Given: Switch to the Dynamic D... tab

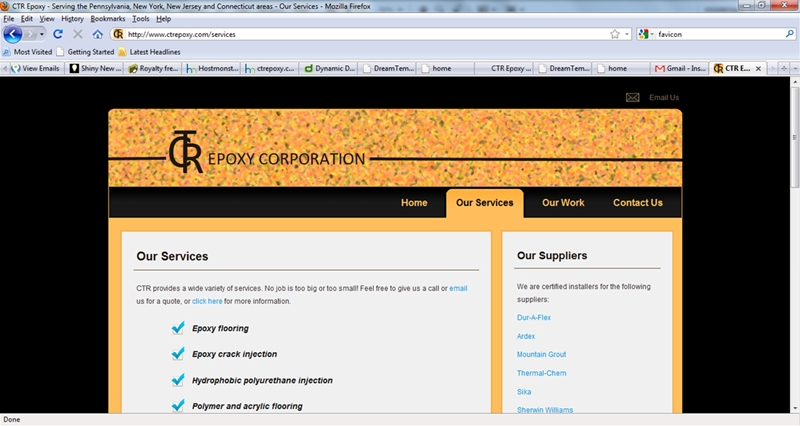Looking at the screenshot, I should point(329,68).
